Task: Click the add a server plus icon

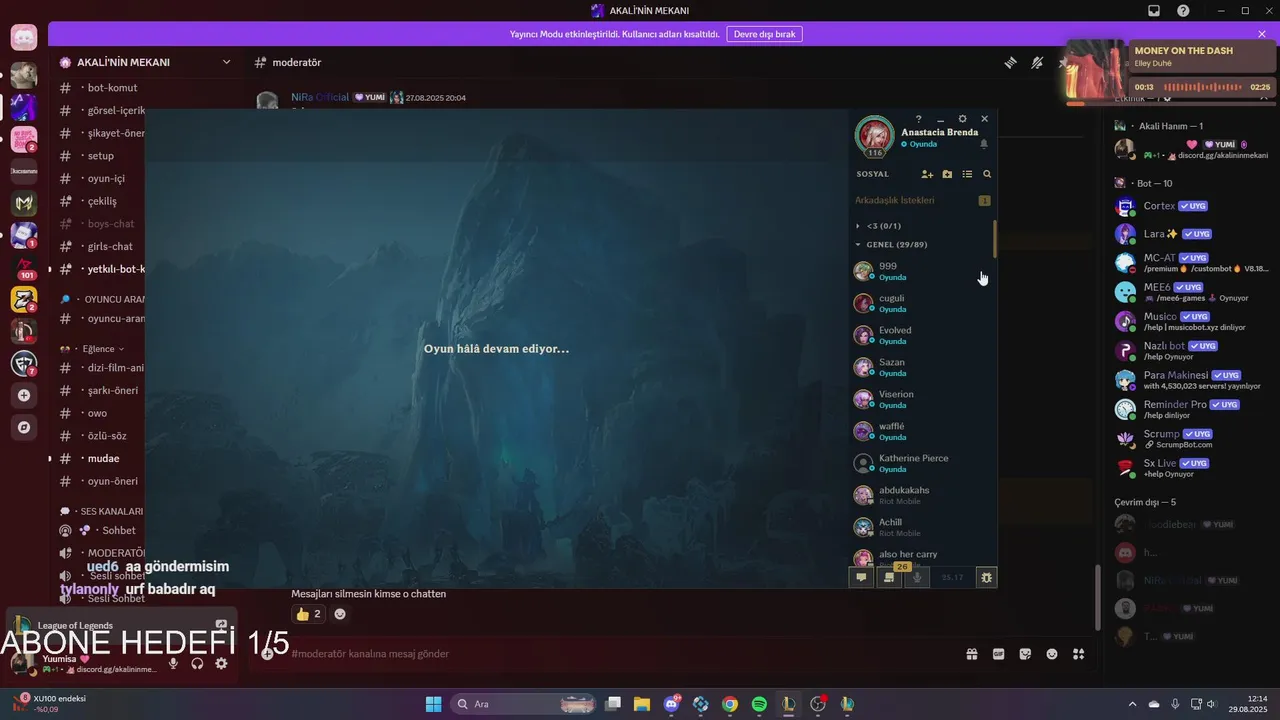Action: point(24,395)
